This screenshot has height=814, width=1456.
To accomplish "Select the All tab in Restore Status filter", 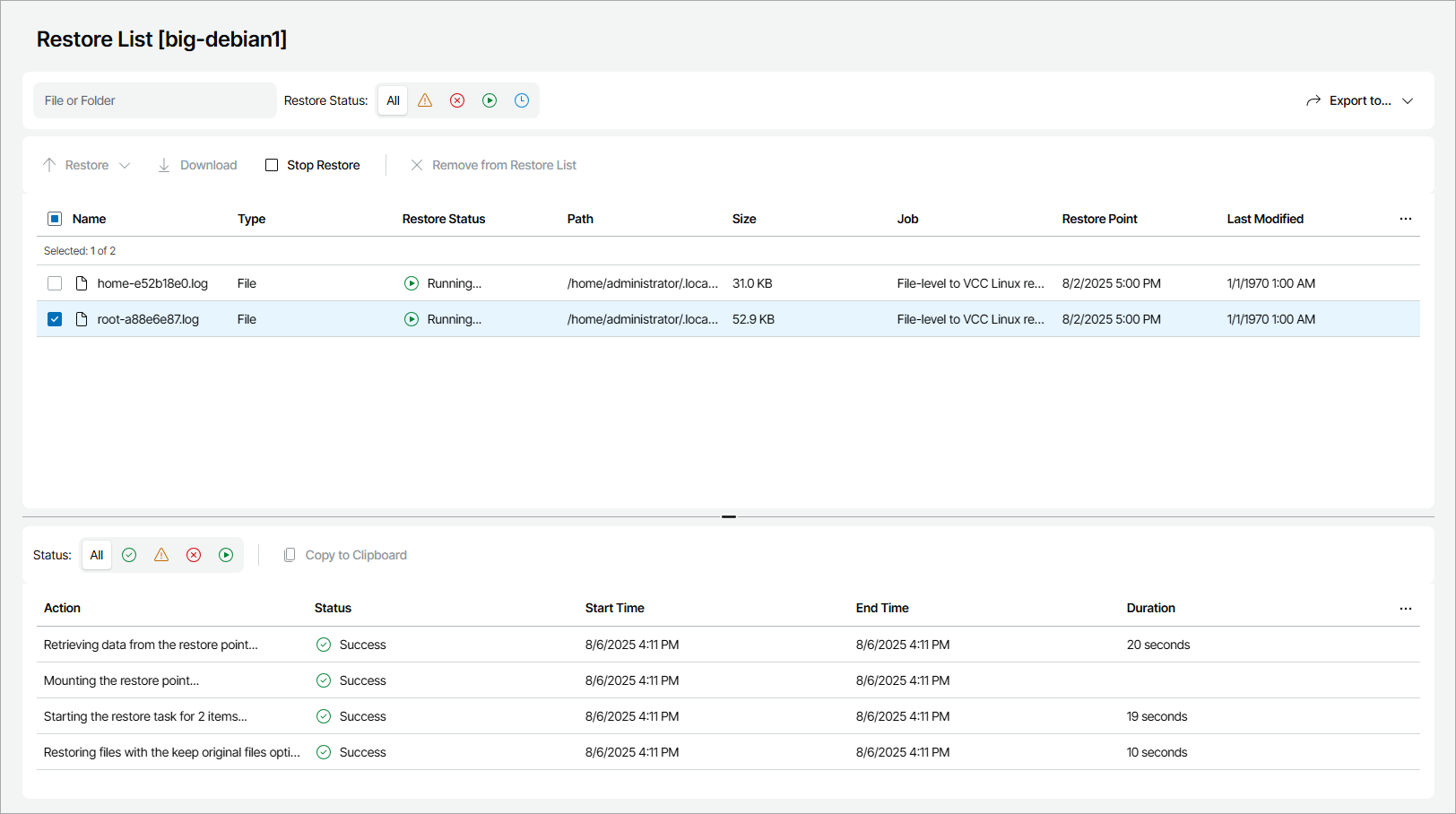I will 393,100.
